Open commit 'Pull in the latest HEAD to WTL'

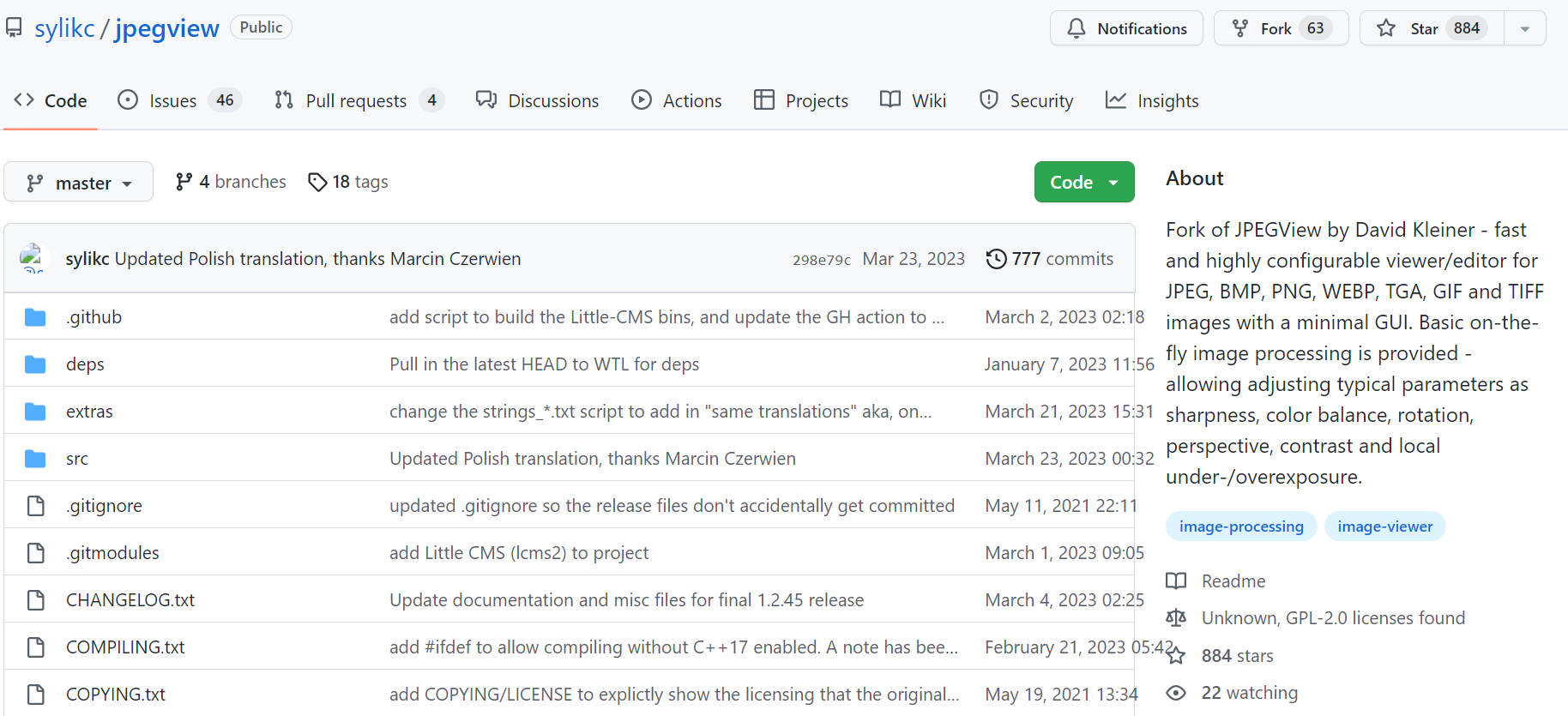click(544, 364)
